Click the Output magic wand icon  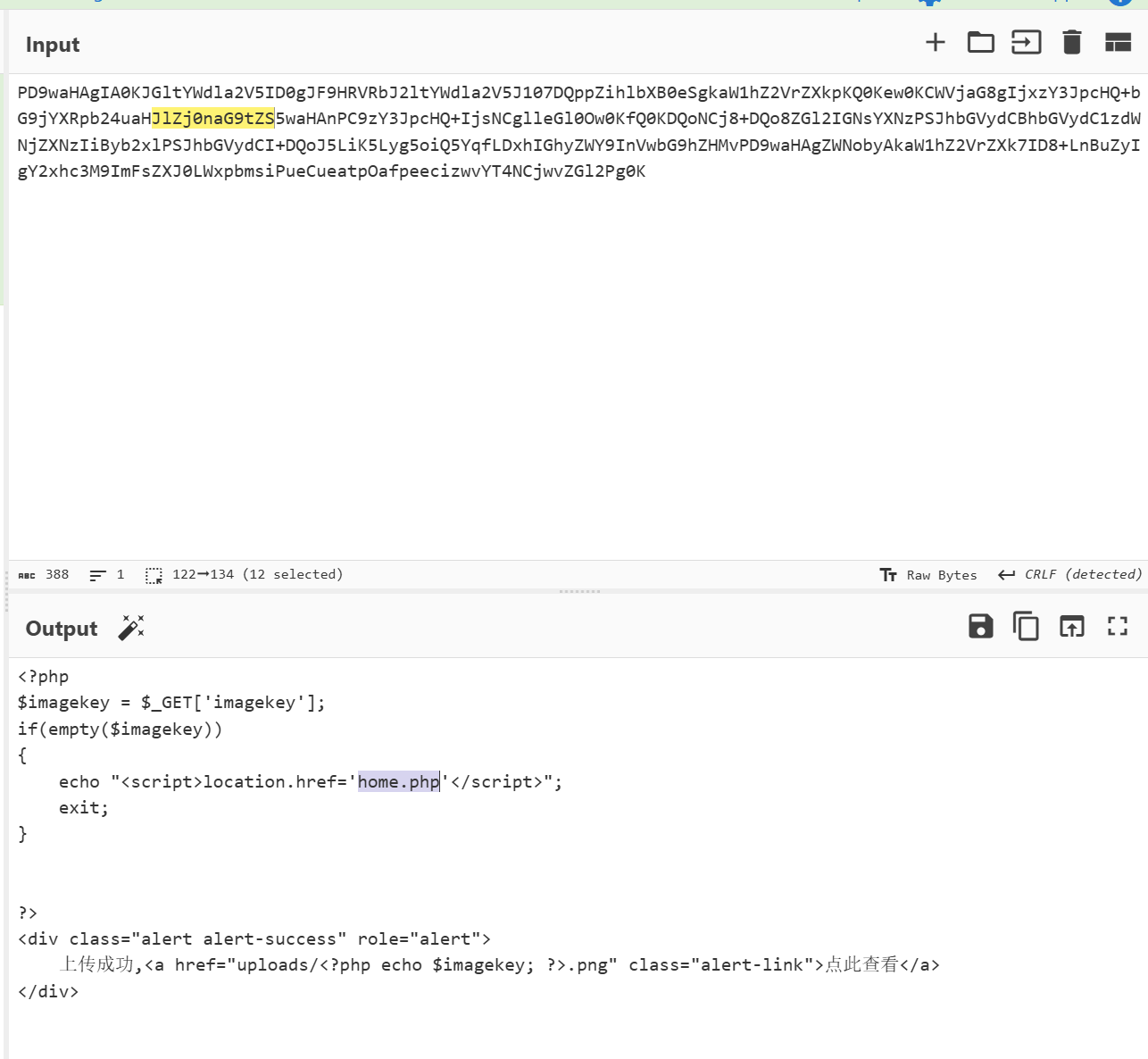click(131, 628)
